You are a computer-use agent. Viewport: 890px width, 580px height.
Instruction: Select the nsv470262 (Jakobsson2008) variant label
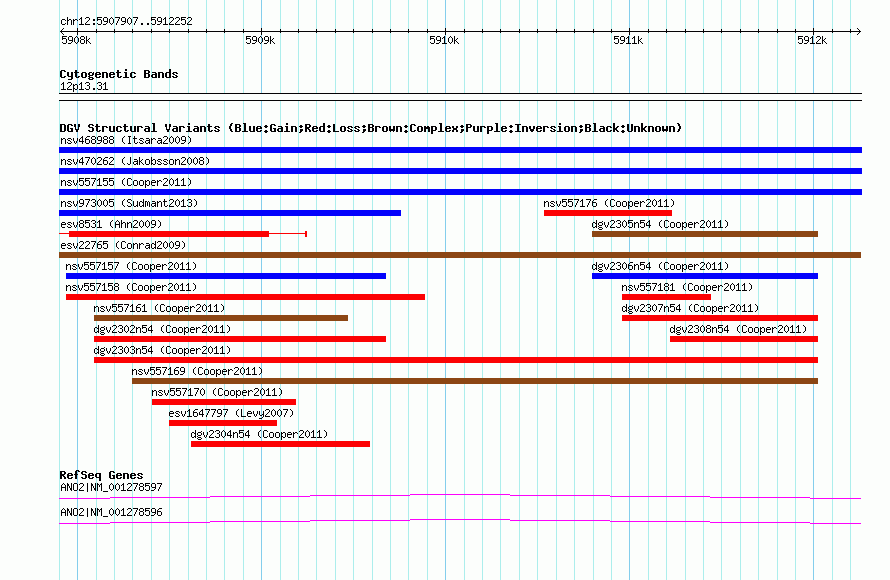coord(135,161)
